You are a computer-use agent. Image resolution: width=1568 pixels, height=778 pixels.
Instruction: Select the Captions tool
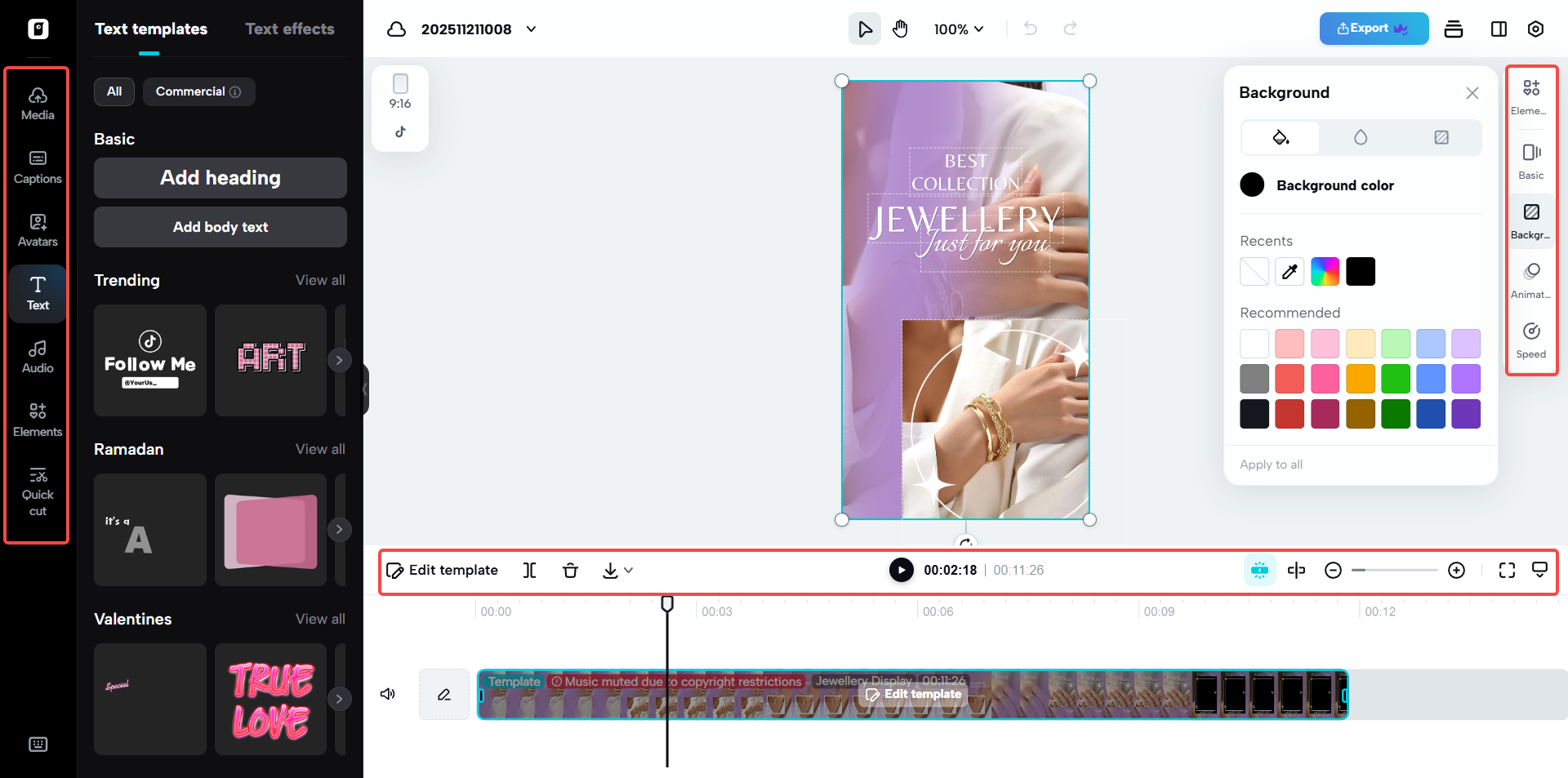coord(37,167)
